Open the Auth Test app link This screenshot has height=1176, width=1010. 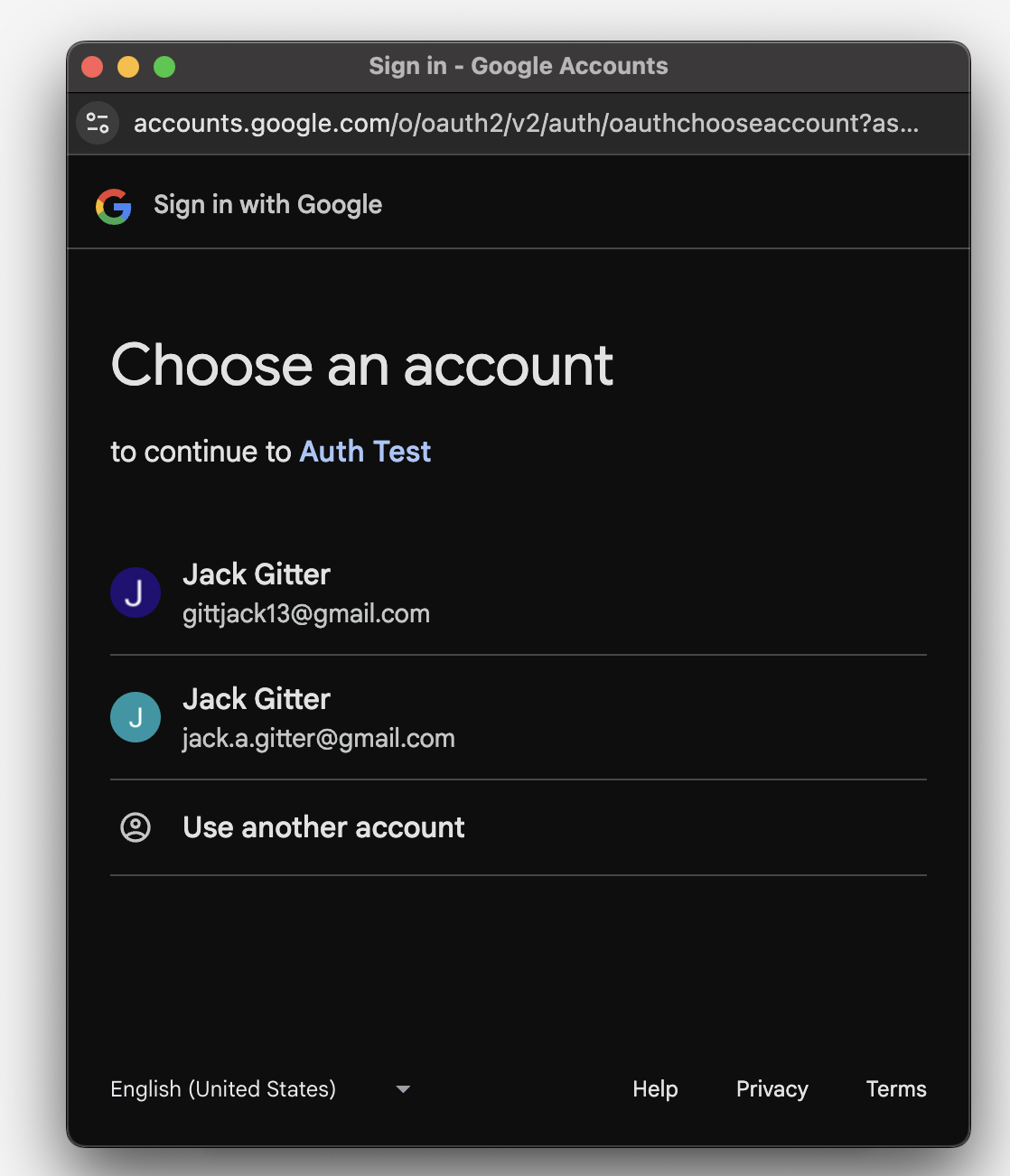coord(365,452)
